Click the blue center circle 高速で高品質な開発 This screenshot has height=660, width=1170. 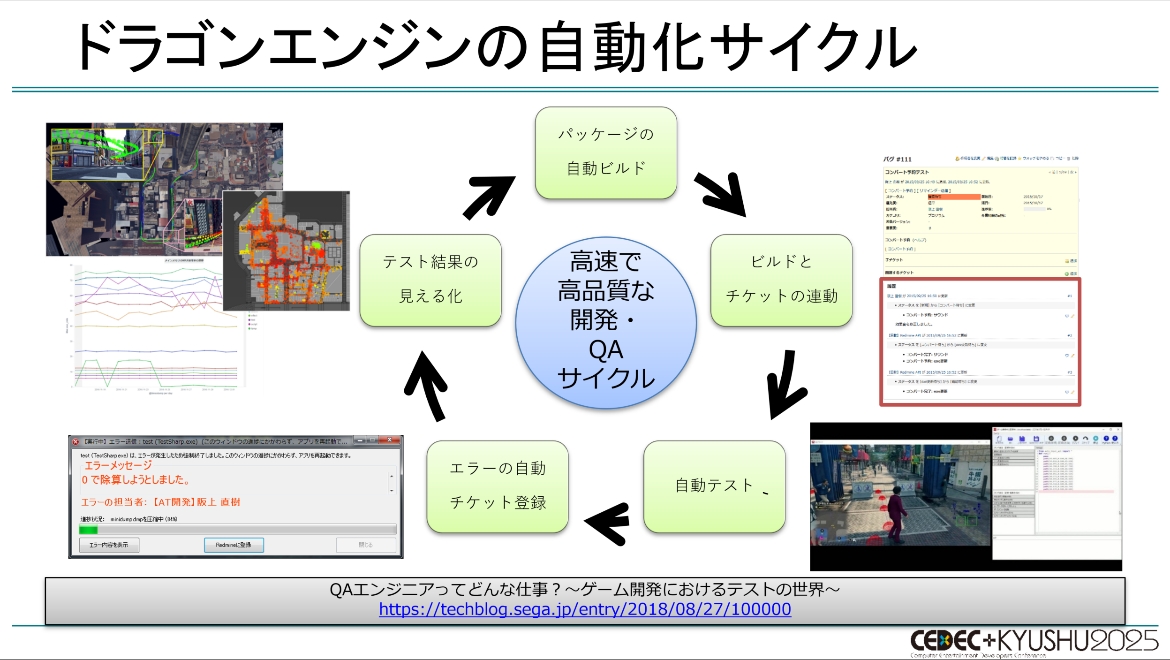point(606,321)
